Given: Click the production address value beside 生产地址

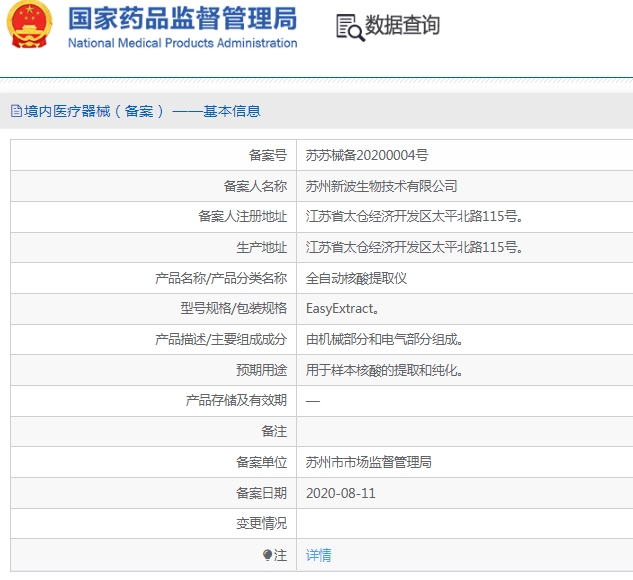Looking at the screenshot, I should coord(414,247).
